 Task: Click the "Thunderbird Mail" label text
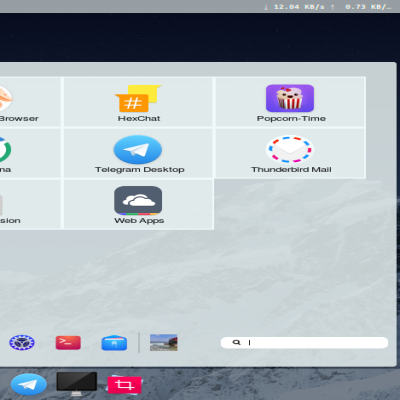tap(291, 169)
